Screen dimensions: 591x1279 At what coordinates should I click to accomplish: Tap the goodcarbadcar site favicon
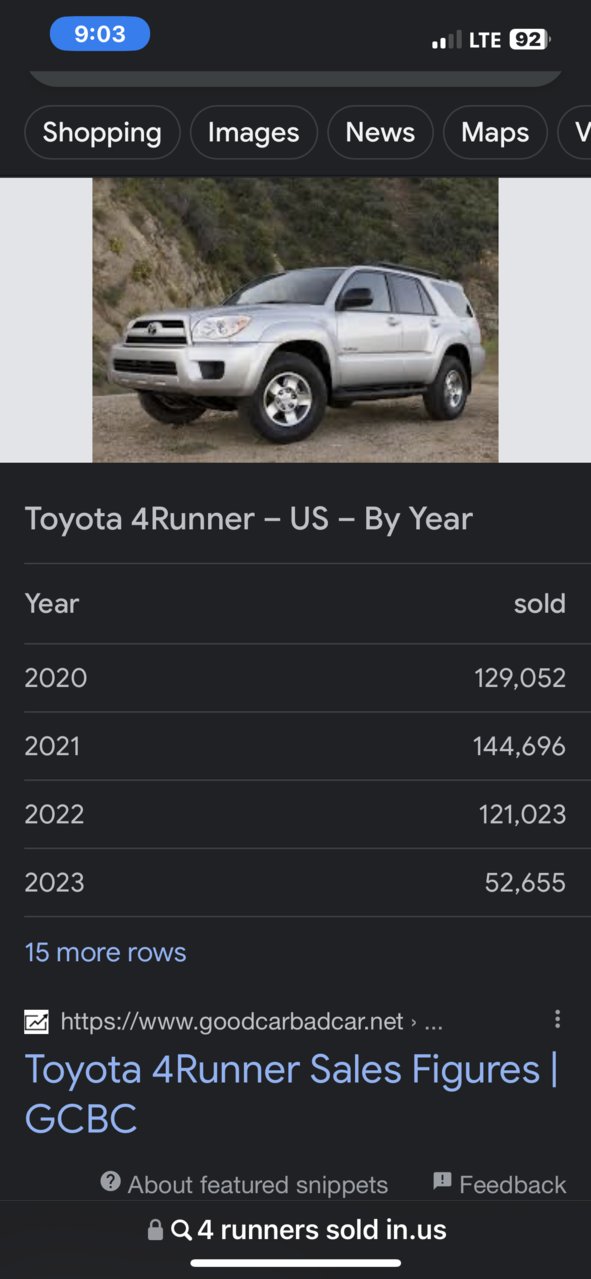(36, 1021)
